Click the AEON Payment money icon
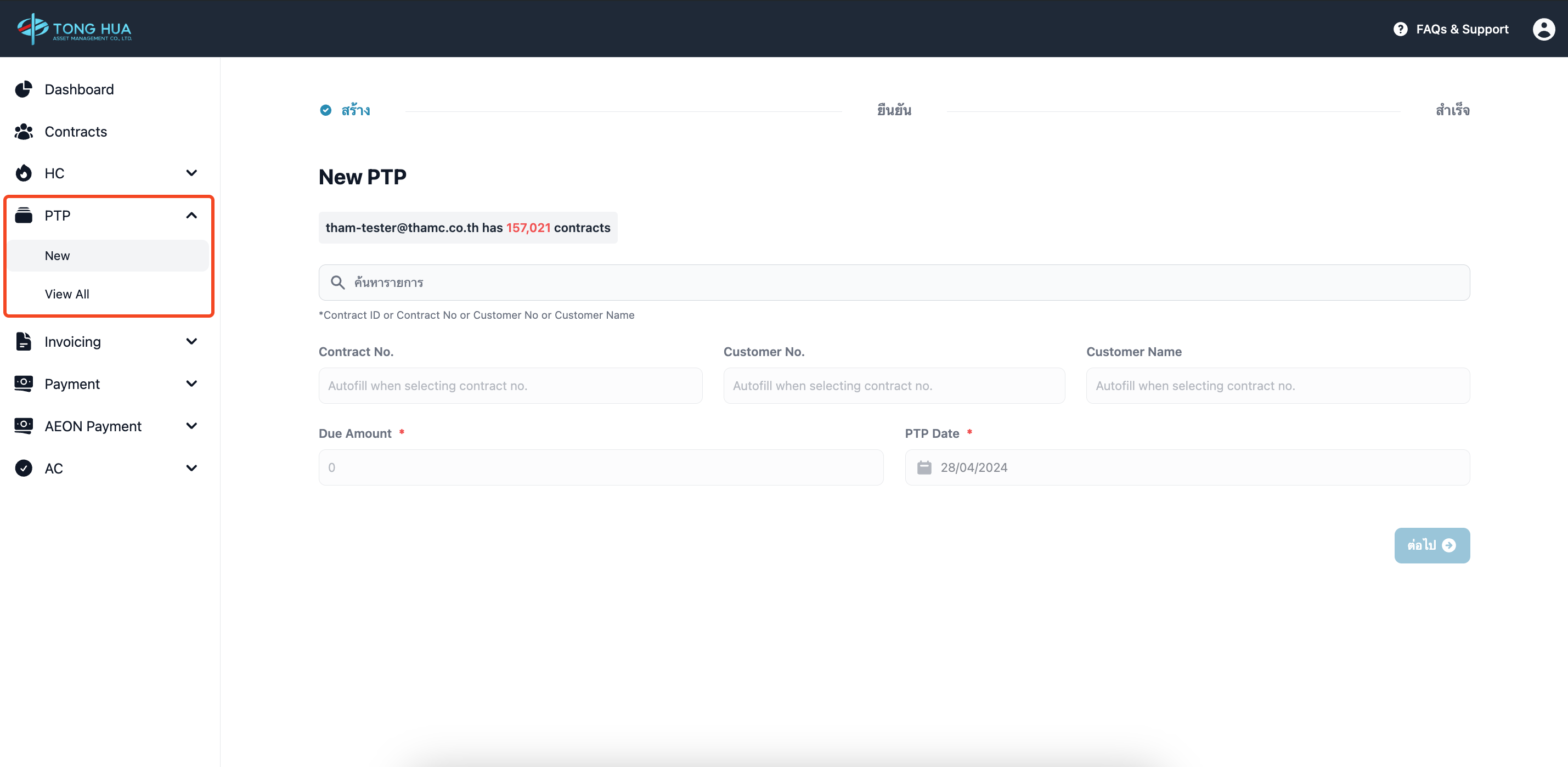 [24, 426]
